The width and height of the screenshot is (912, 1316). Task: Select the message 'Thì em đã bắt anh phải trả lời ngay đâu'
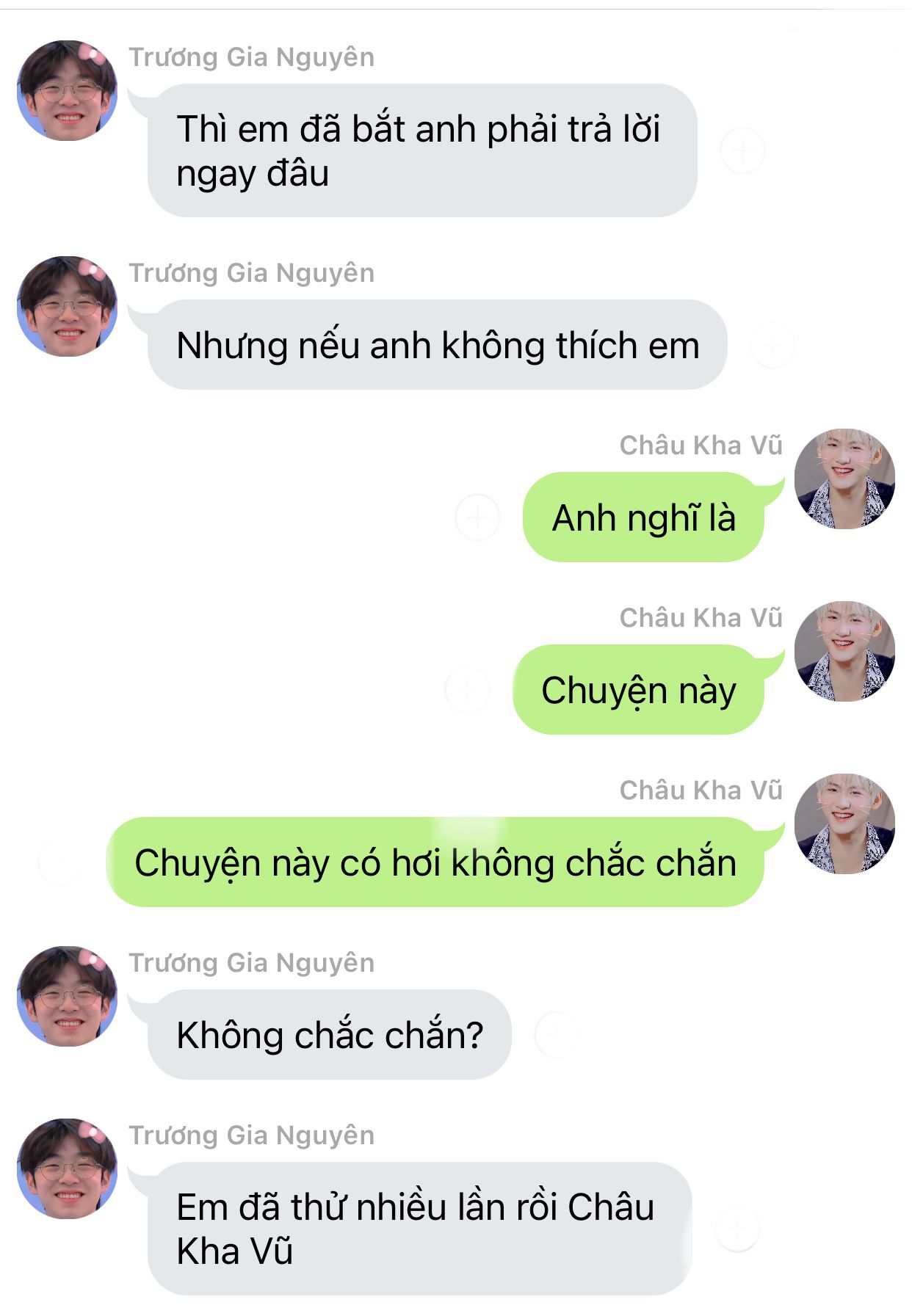(422, 150)
